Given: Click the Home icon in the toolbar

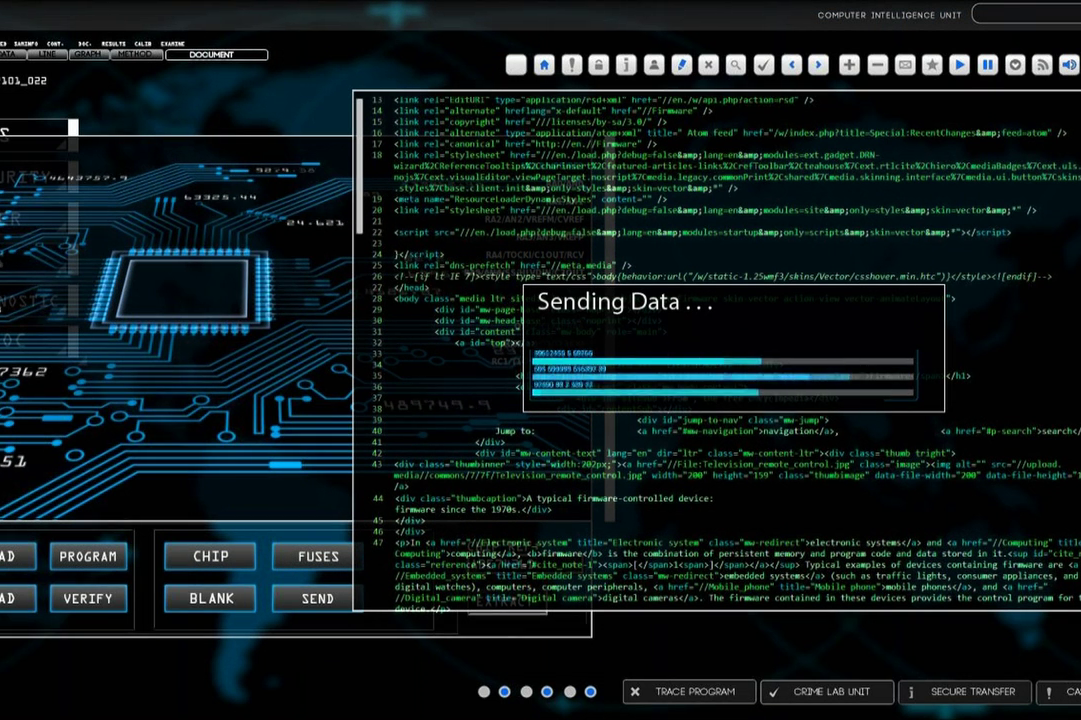Looking at the screenshot, I should 543,64.
